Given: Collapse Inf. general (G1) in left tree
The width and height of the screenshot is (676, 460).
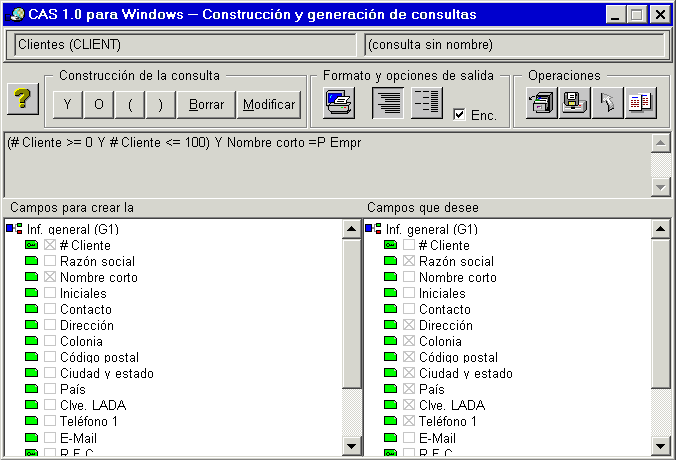Looking at the screenshot, I should click(13, 229).
